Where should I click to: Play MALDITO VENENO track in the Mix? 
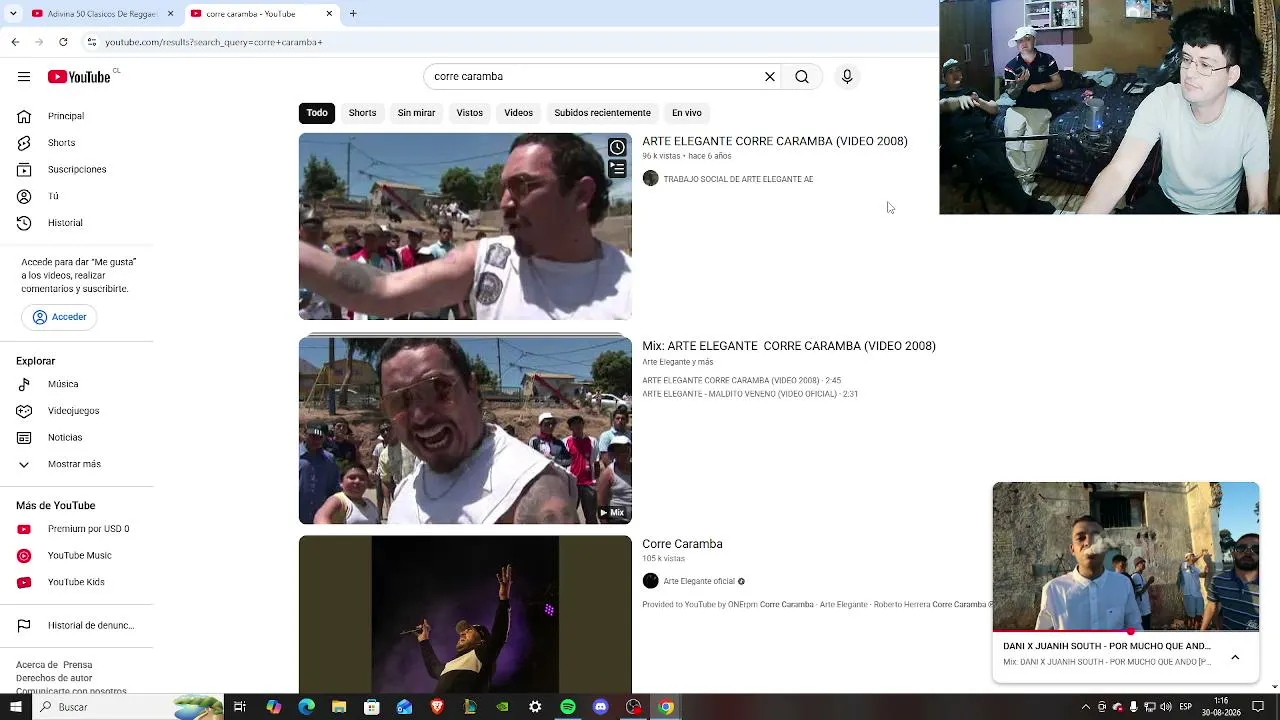tap(750, 394)
